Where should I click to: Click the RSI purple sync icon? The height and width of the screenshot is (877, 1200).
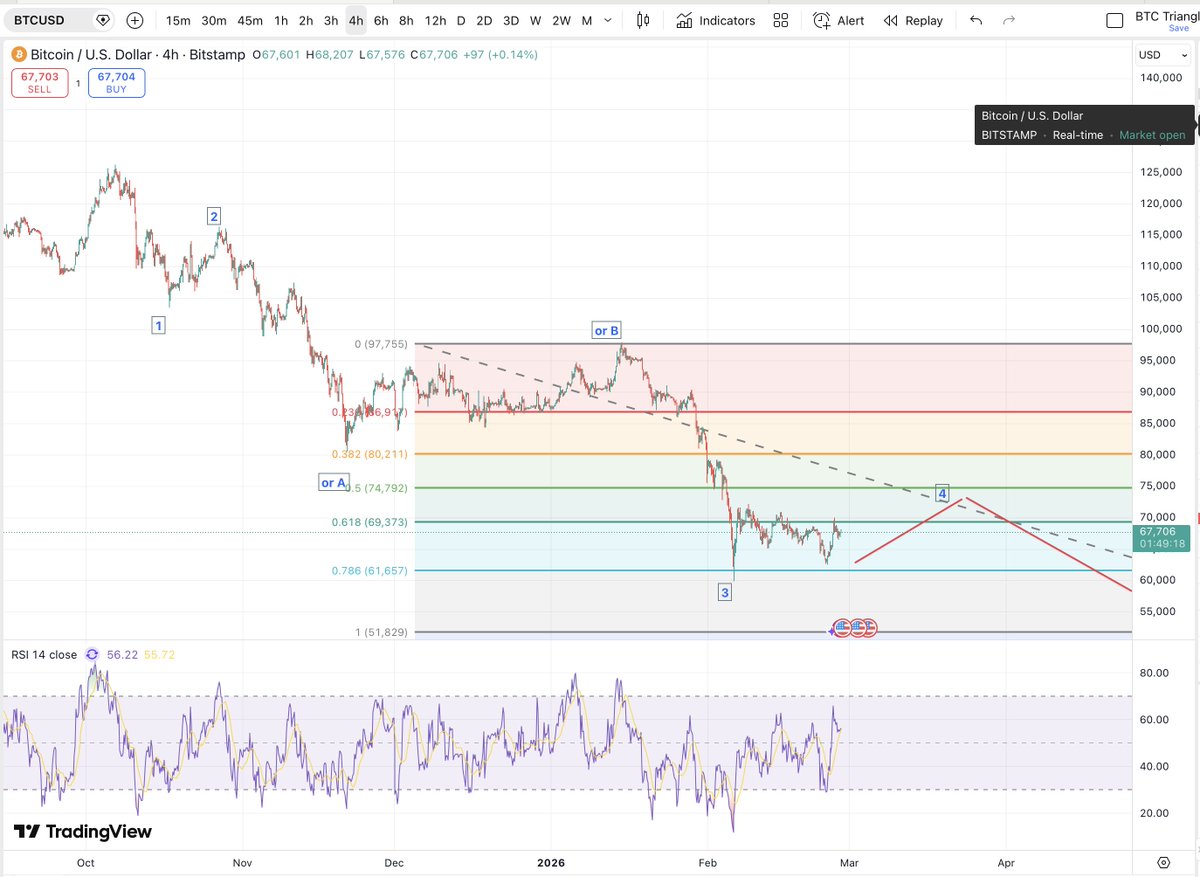(92, 654)
